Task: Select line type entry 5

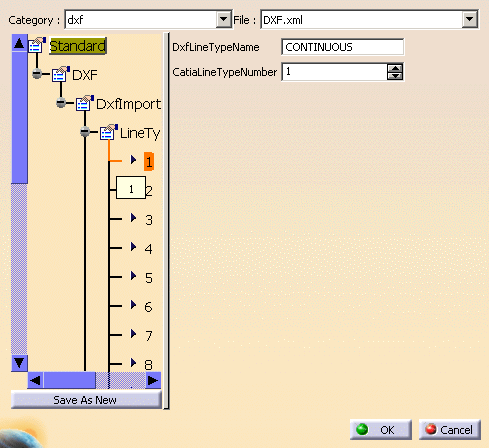Action: 149,278
